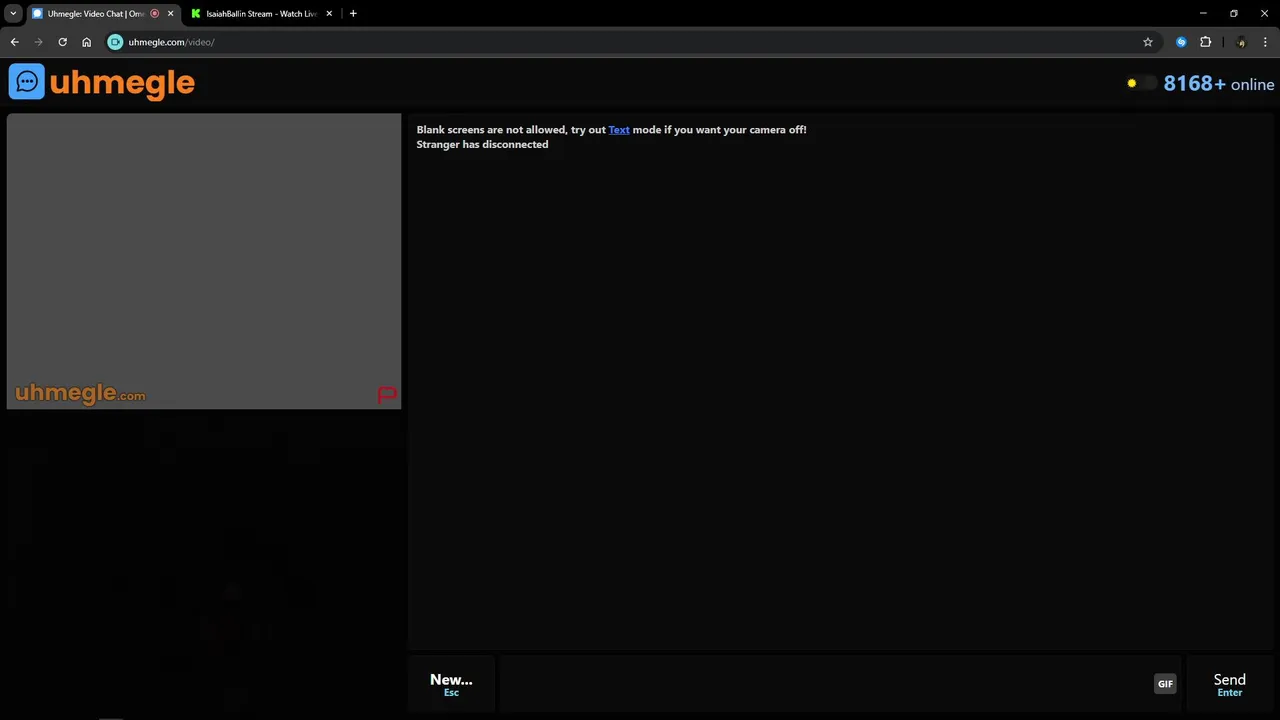Click the uhmegle.com watermark on the video
The height and width of the screenshot is (720, 1280).
[x=80, y=393]
